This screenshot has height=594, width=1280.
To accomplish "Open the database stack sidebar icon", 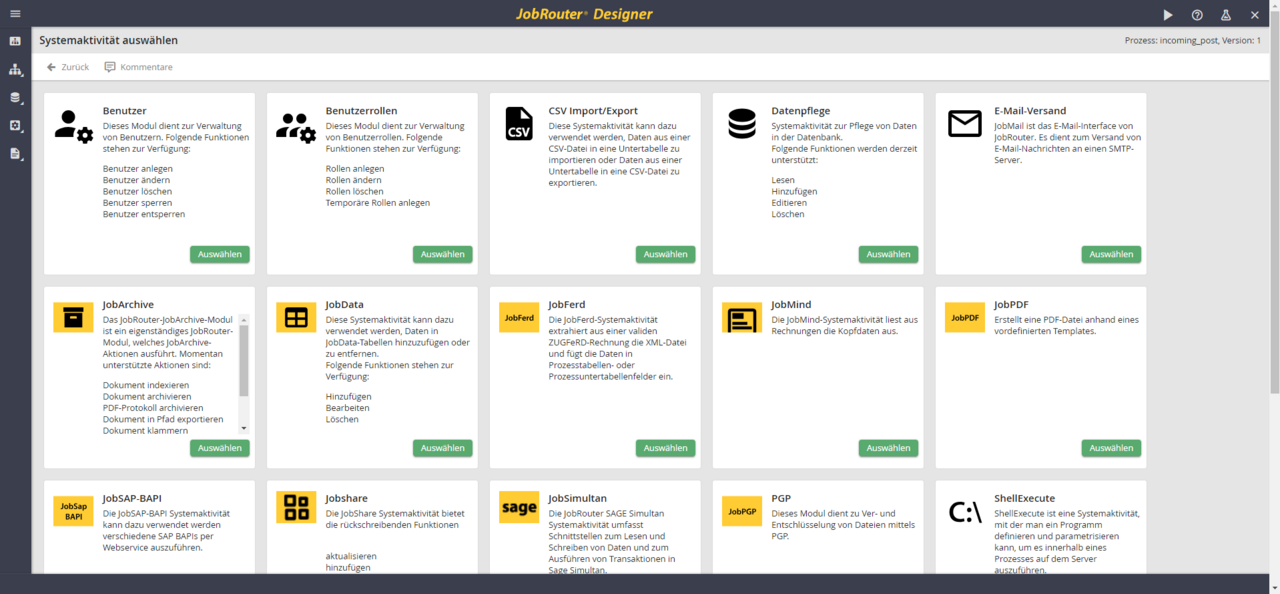I will (15, 98).
